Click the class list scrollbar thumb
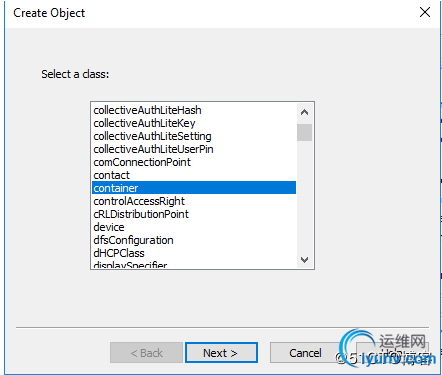Image resolution: width=442 pixels, height=375 pixels. pyautogui.click(x=304, y=132)
